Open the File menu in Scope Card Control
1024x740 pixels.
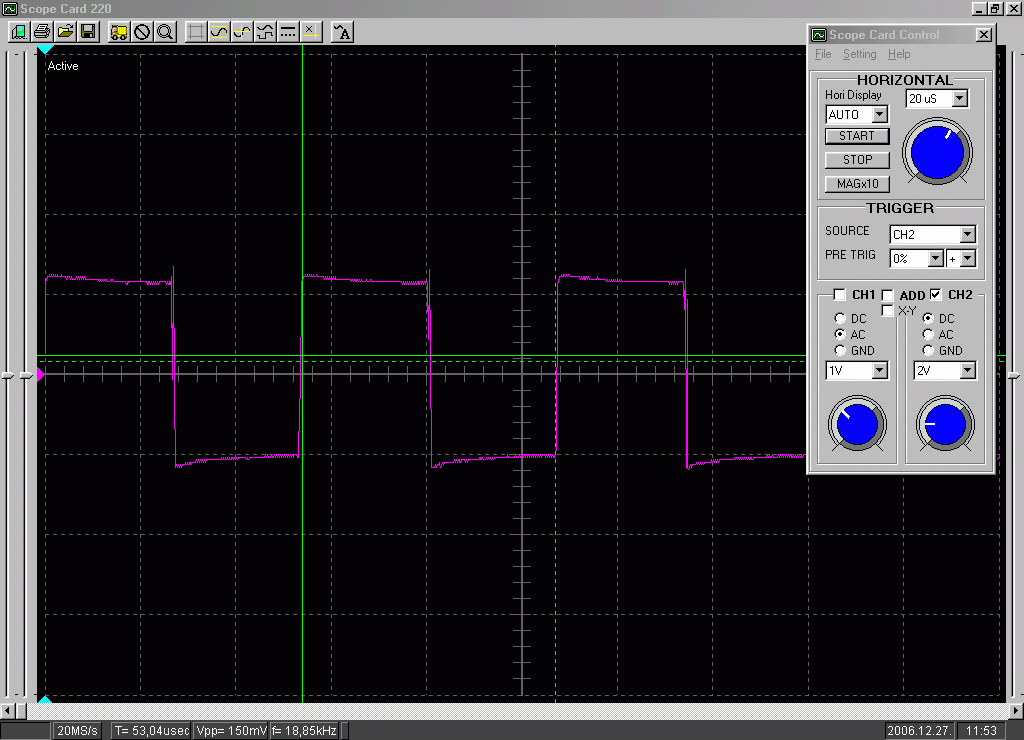823,54
